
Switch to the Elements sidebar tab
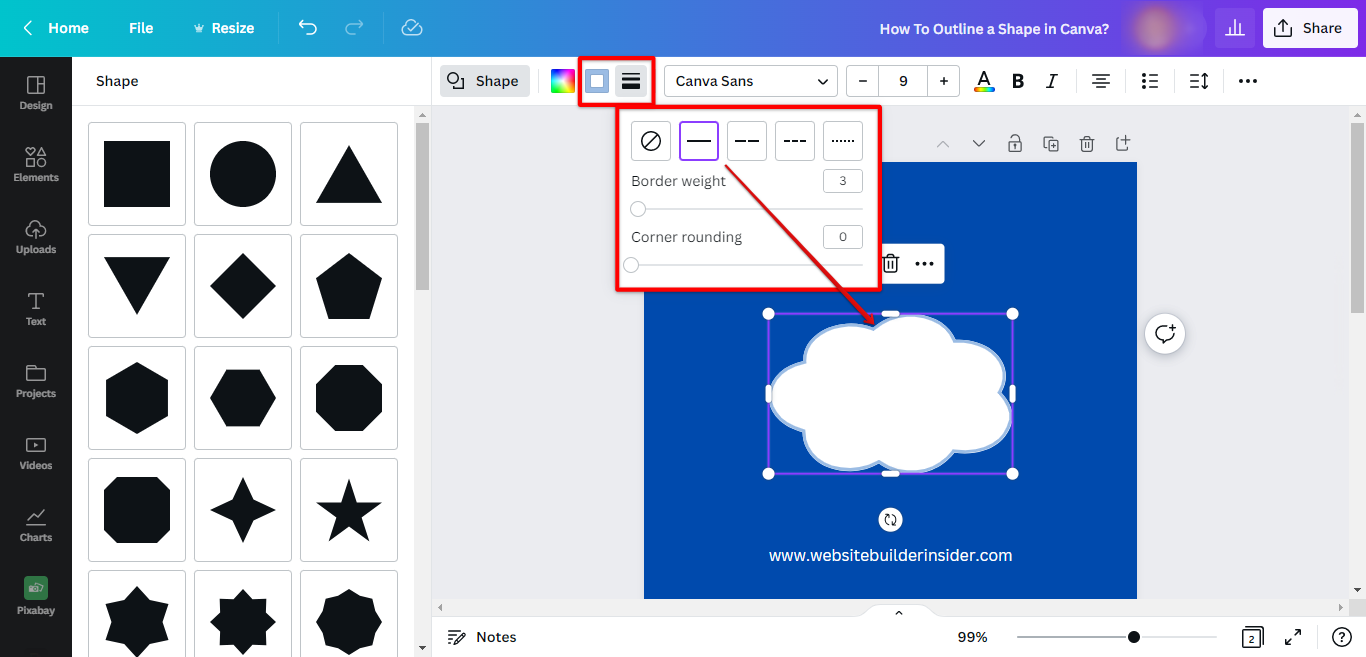(x=36, y=164)
